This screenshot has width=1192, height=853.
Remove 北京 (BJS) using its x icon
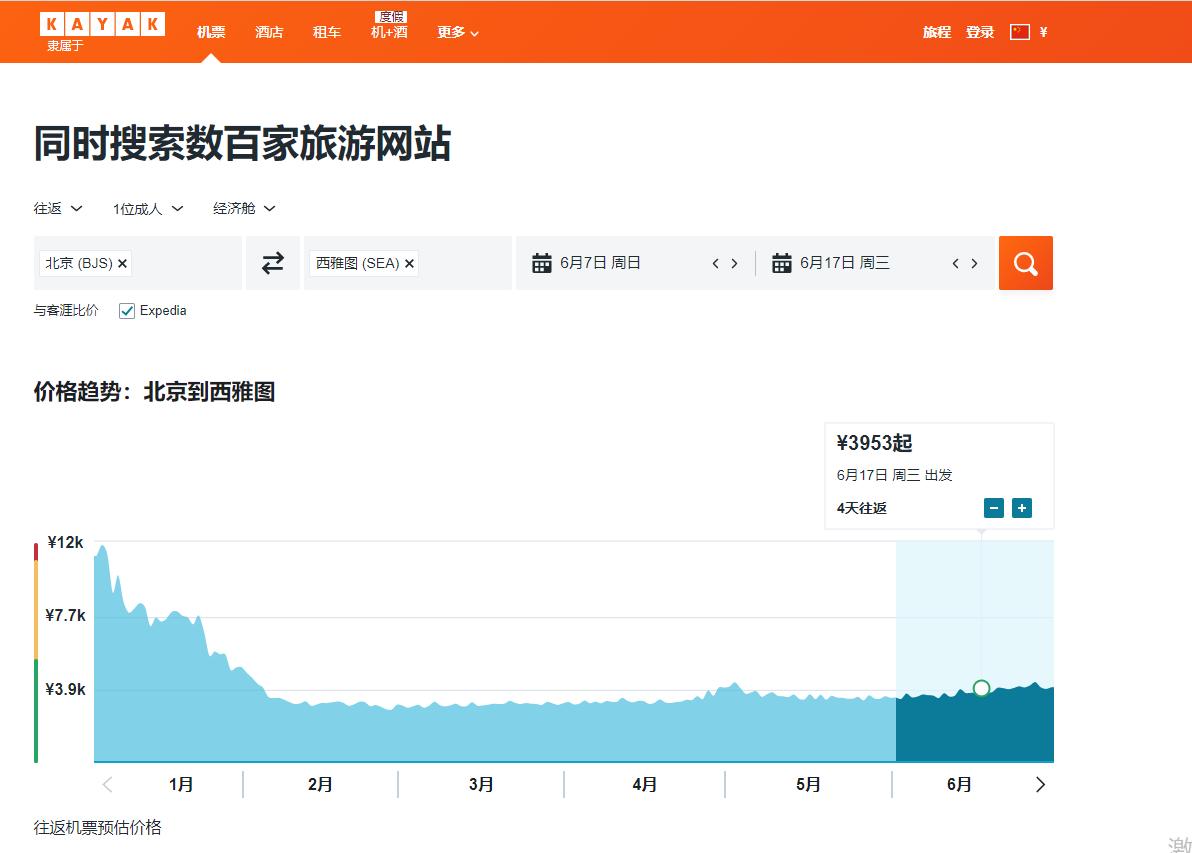[x=121, y=264]
